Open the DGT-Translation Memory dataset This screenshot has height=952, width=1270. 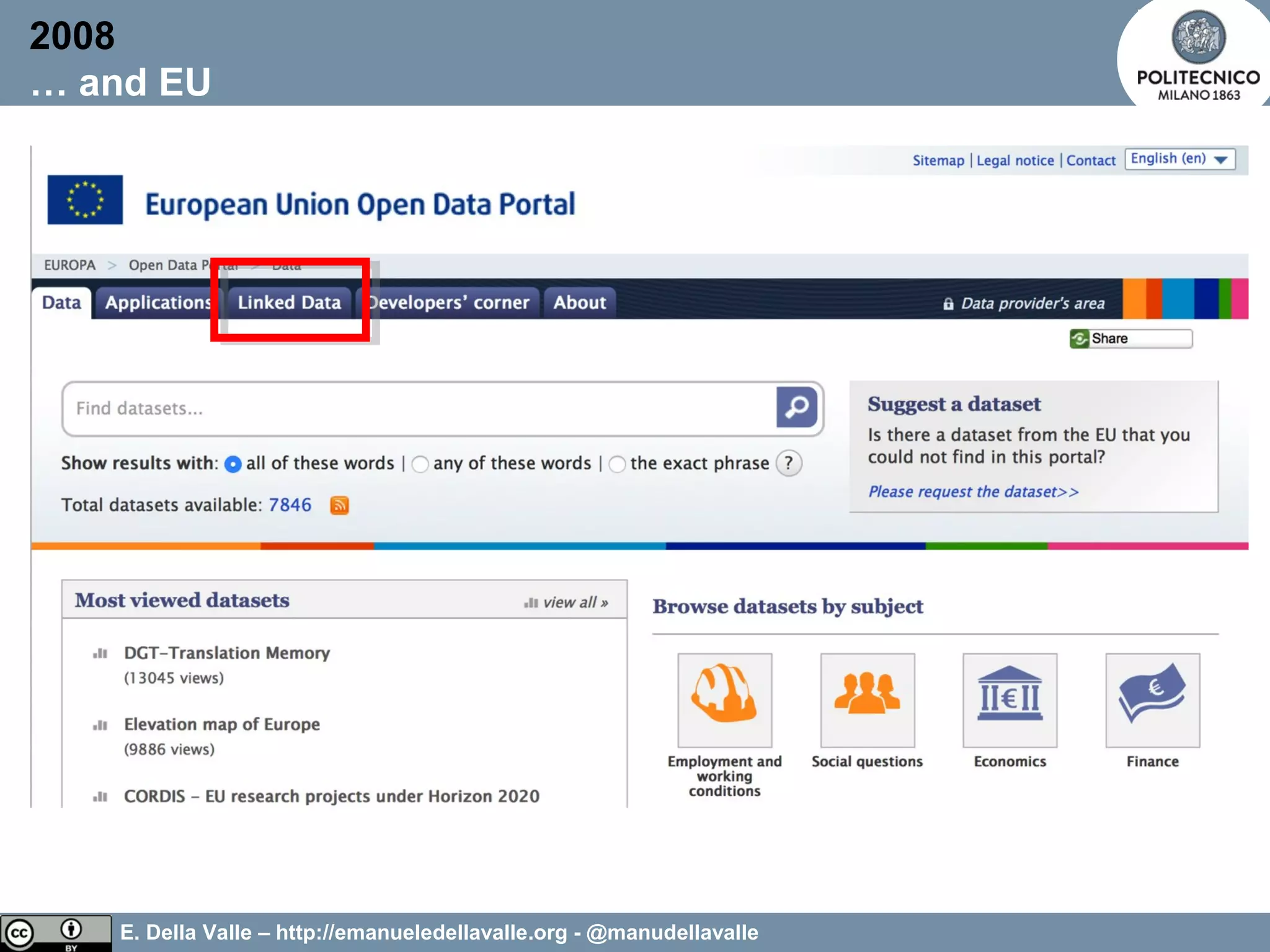(x=227, y=653)
